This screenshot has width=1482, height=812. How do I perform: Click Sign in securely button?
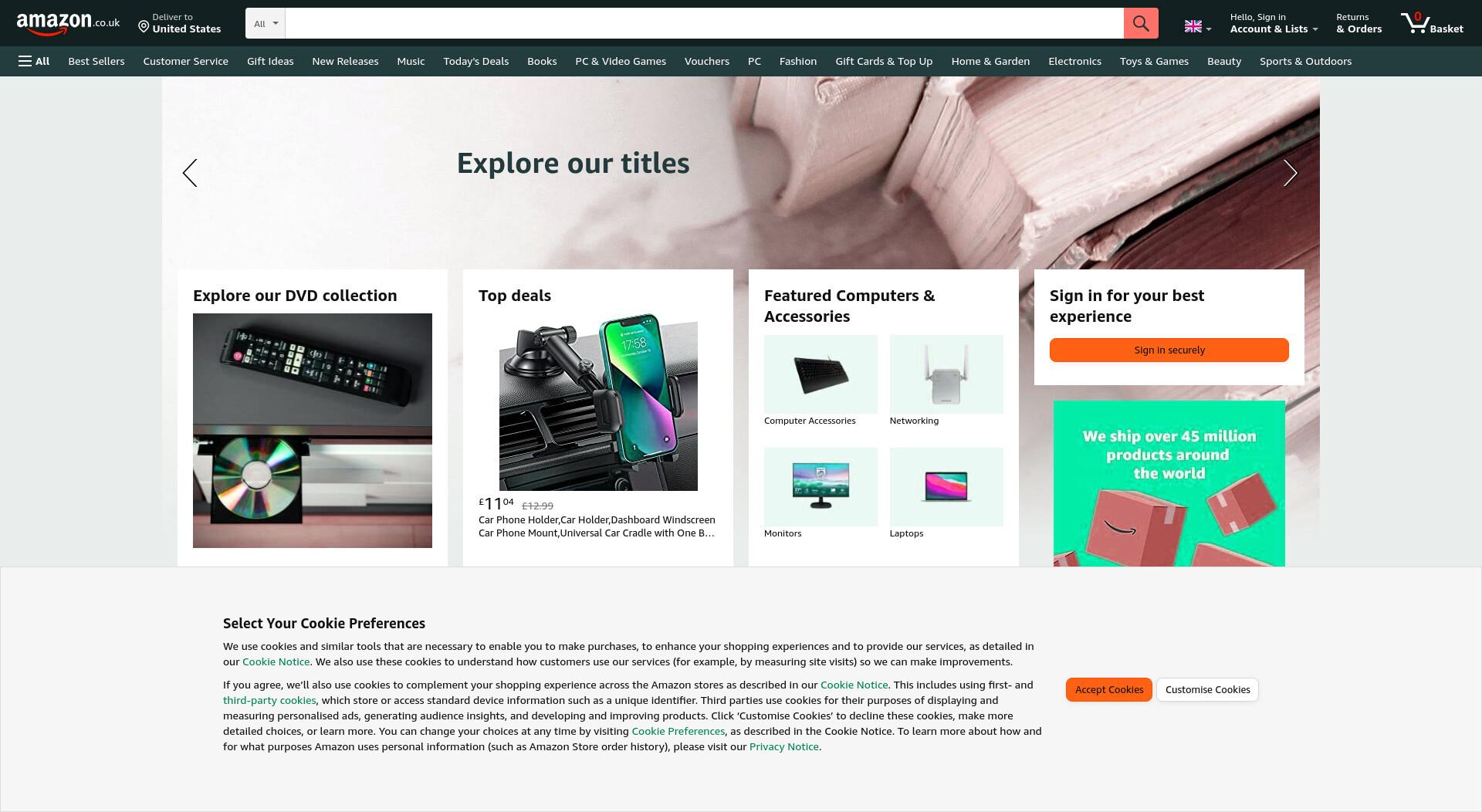[x=1169, y=350]
